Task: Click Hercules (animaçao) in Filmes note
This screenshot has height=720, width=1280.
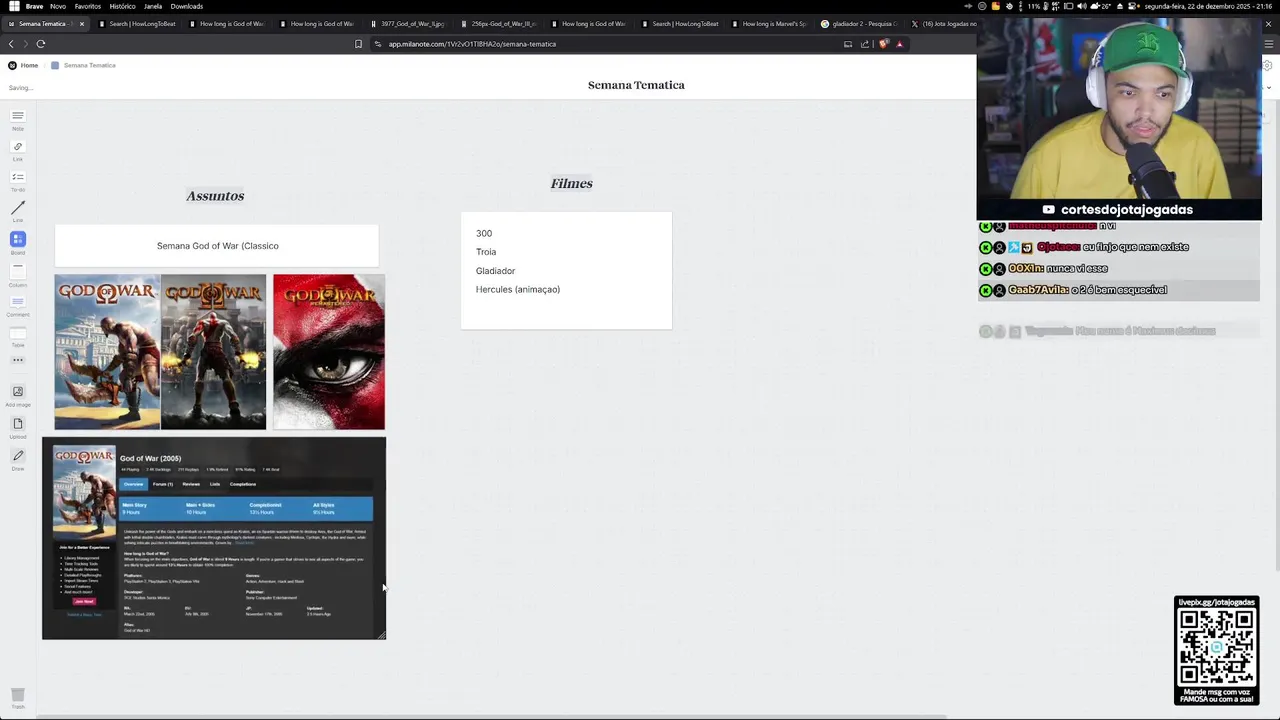Action: tap(518, 289)
